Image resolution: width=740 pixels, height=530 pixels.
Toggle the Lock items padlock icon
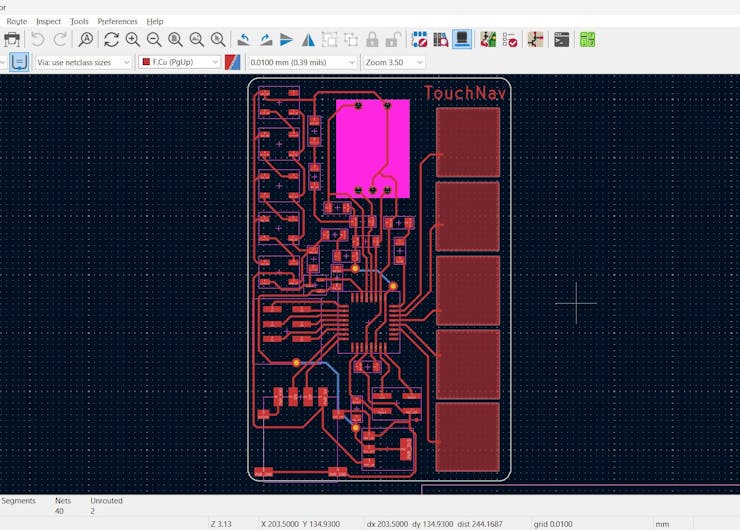pyautogui.click(x=372, y=40)
